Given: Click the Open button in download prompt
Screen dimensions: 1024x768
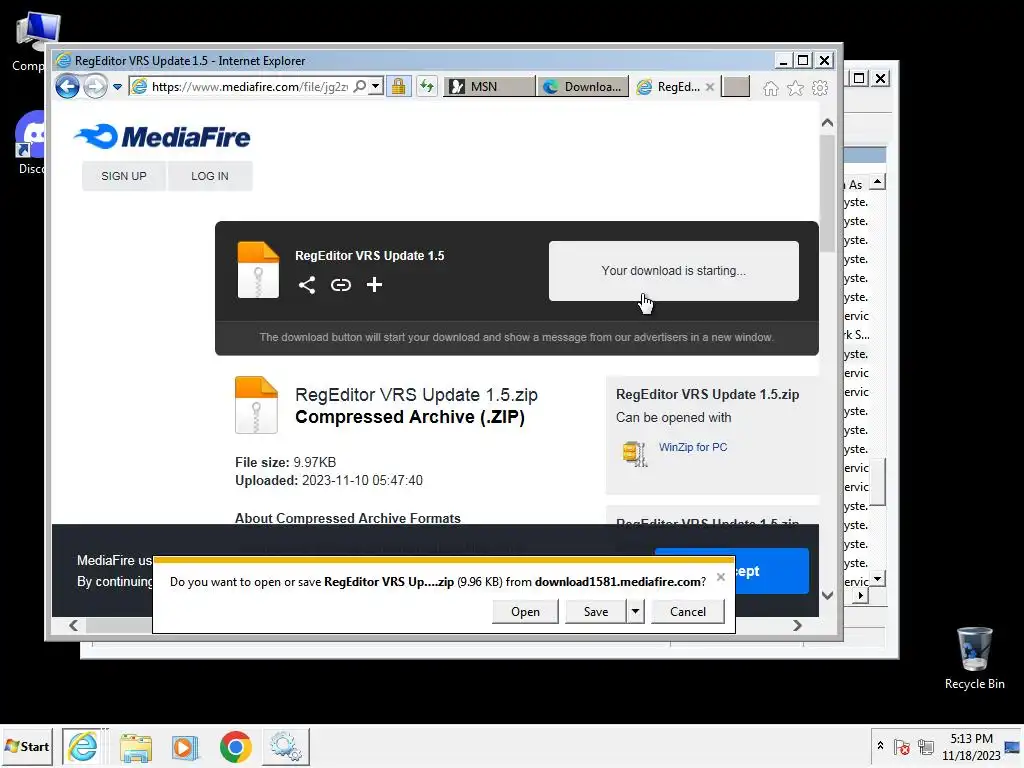Looking at the screenshot, I should 525,612.
